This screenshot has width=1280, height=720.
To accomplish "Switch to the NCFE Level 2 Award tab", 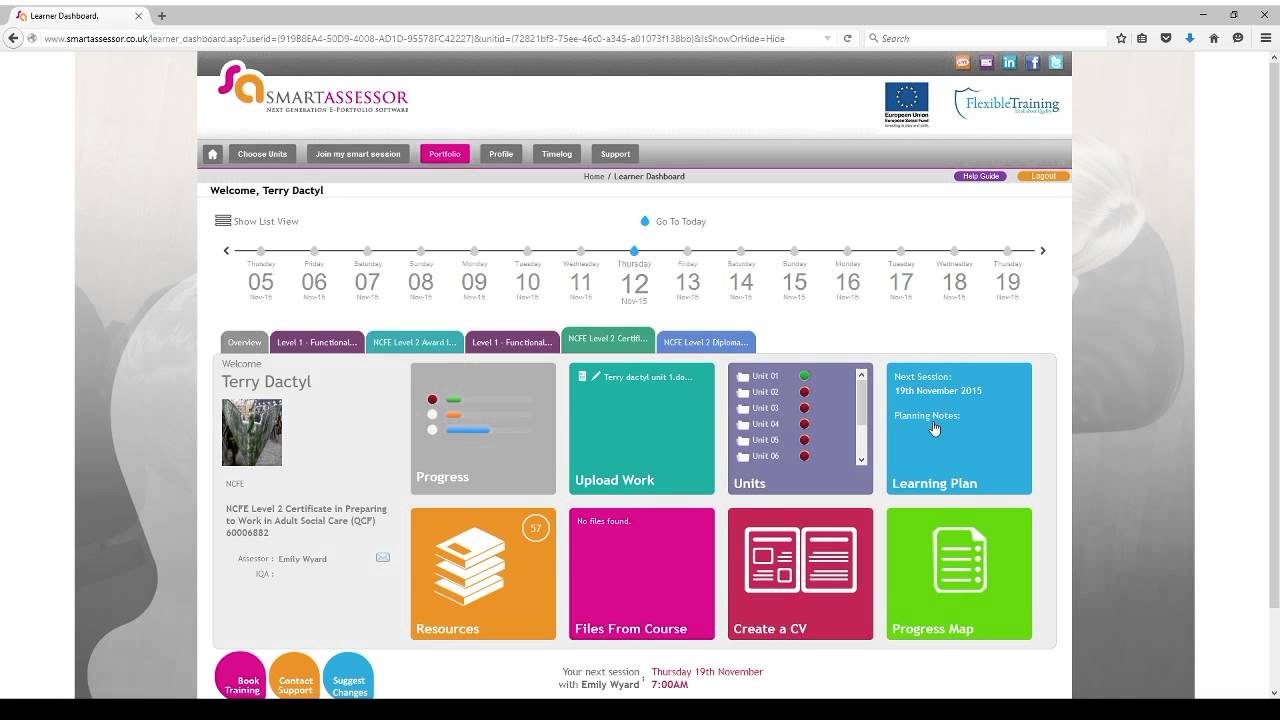I will click(415, 342).
